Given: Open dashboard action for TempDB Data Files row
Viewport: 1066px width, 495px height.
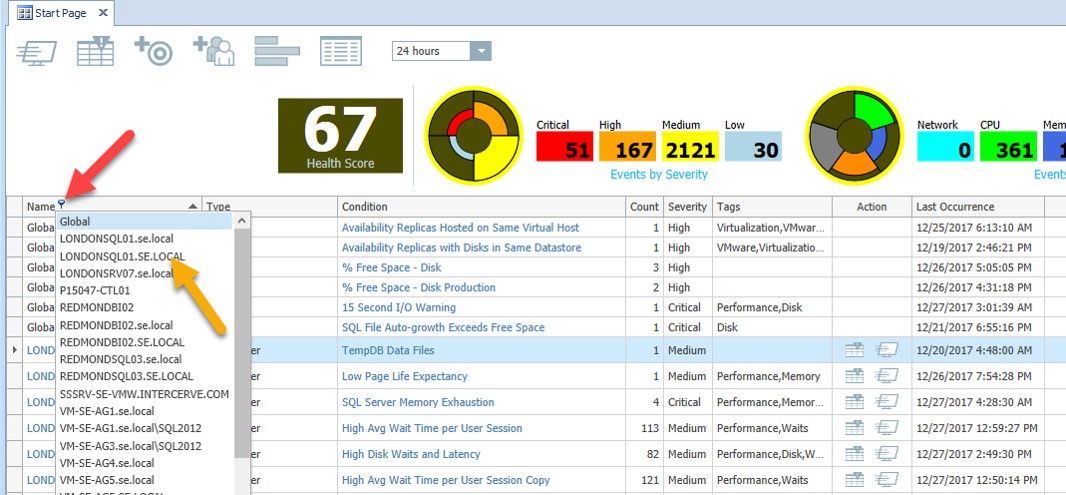Looking at the screenshot, I should click(x=886, y=350).
